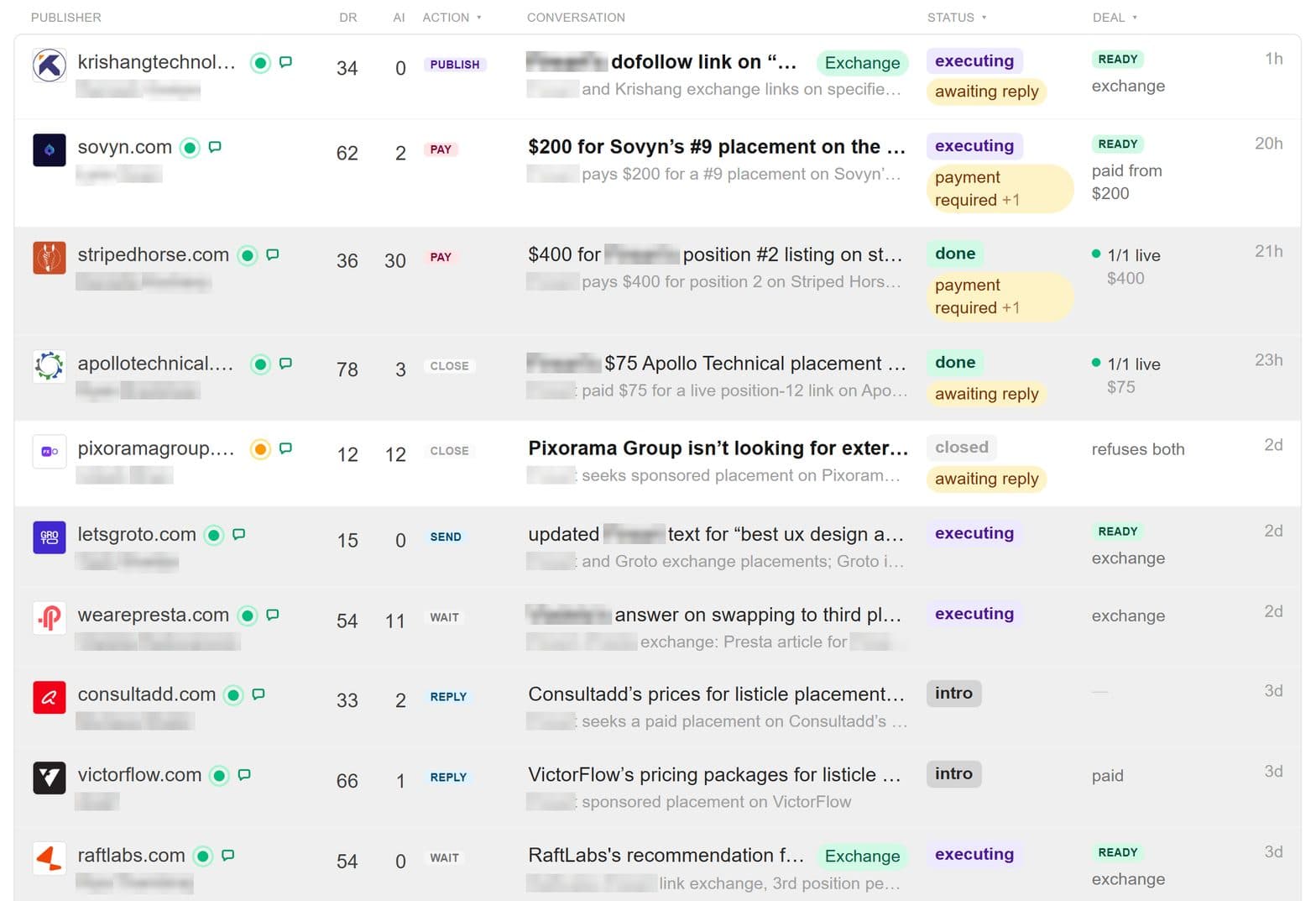Image resolution: width=1316 pixels, height=901 pixels.
Task: Open the raftlabs.com publisher link
Action: (131, 856)
